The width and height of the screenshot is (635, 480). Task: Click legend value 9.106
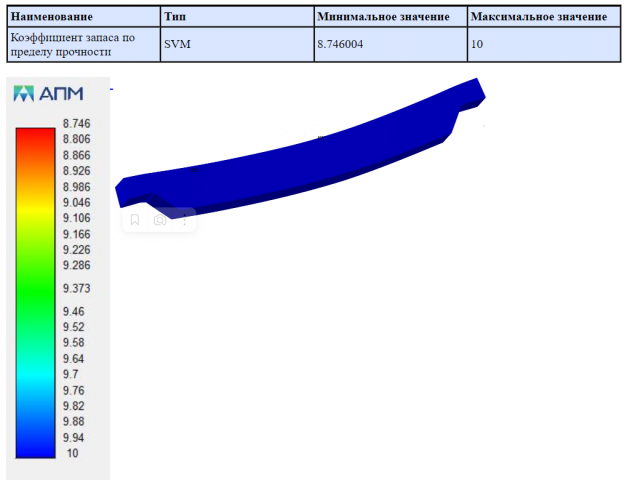(77, 218)
